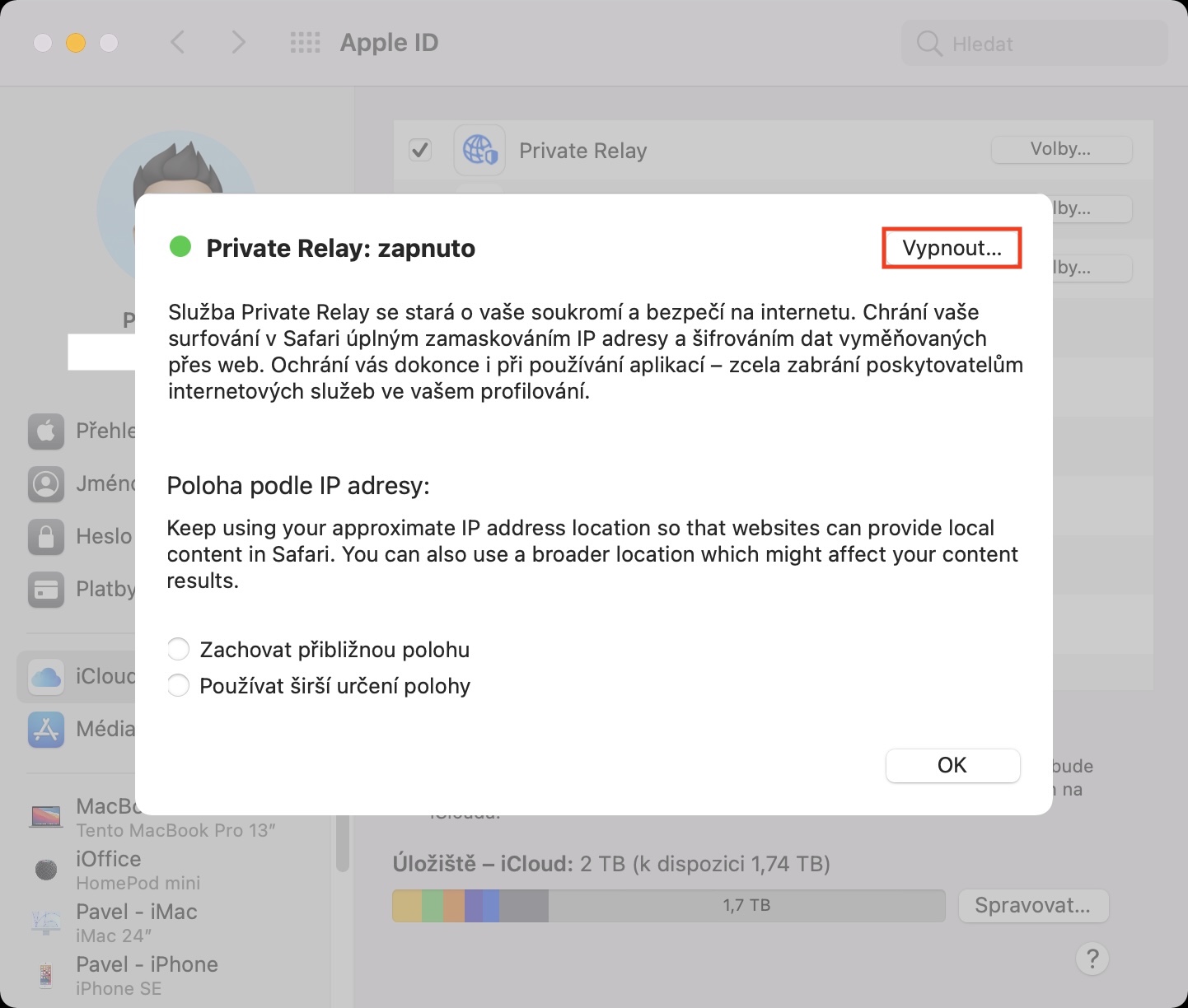Screen dimensions: 1188x1008
Task: Click the Apple ID window title
Action: 389,43
